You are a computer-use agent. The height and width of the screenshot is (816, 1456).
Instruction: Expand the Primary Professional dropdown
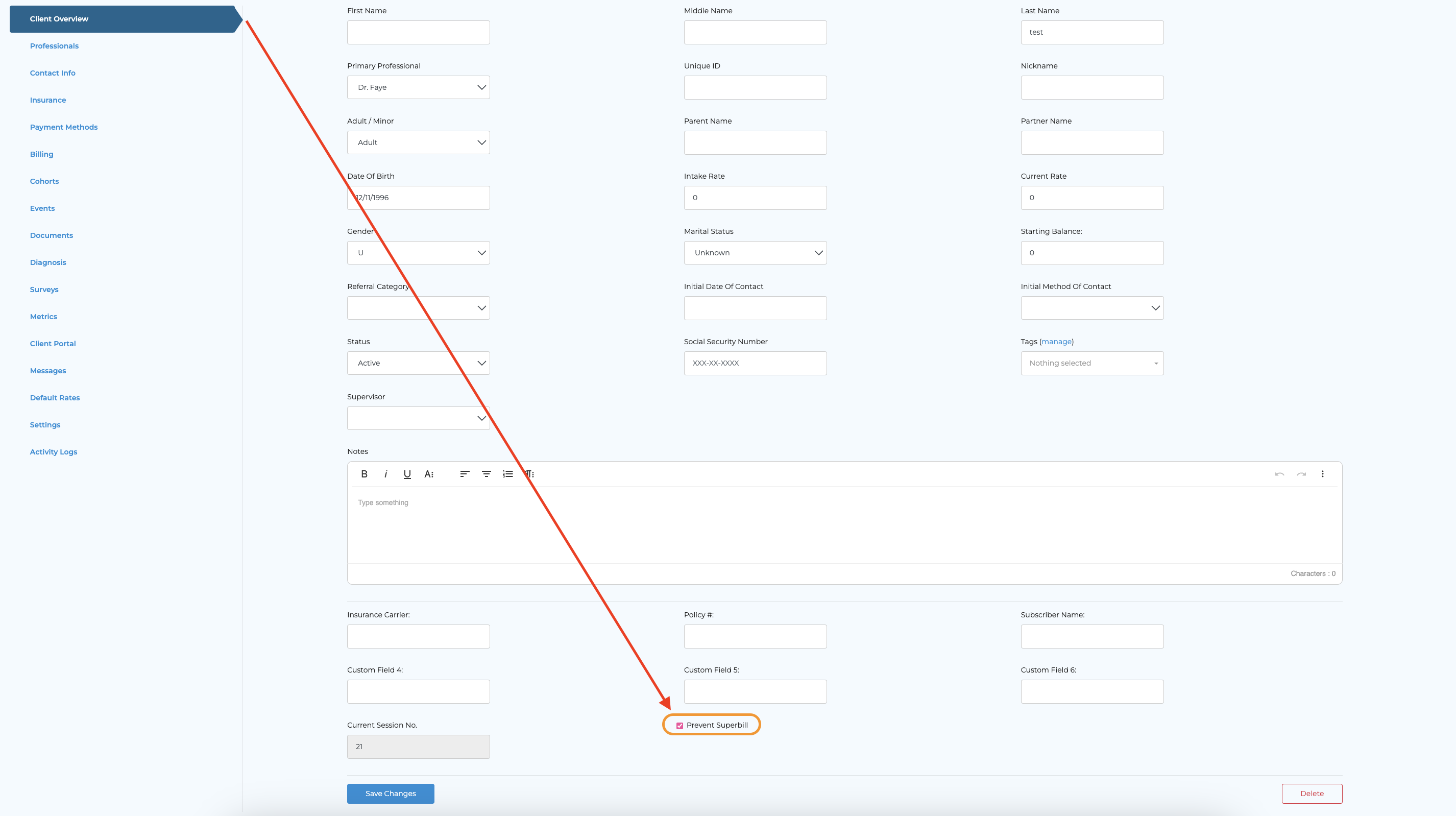pyautogui.click(x=418, y=87)
